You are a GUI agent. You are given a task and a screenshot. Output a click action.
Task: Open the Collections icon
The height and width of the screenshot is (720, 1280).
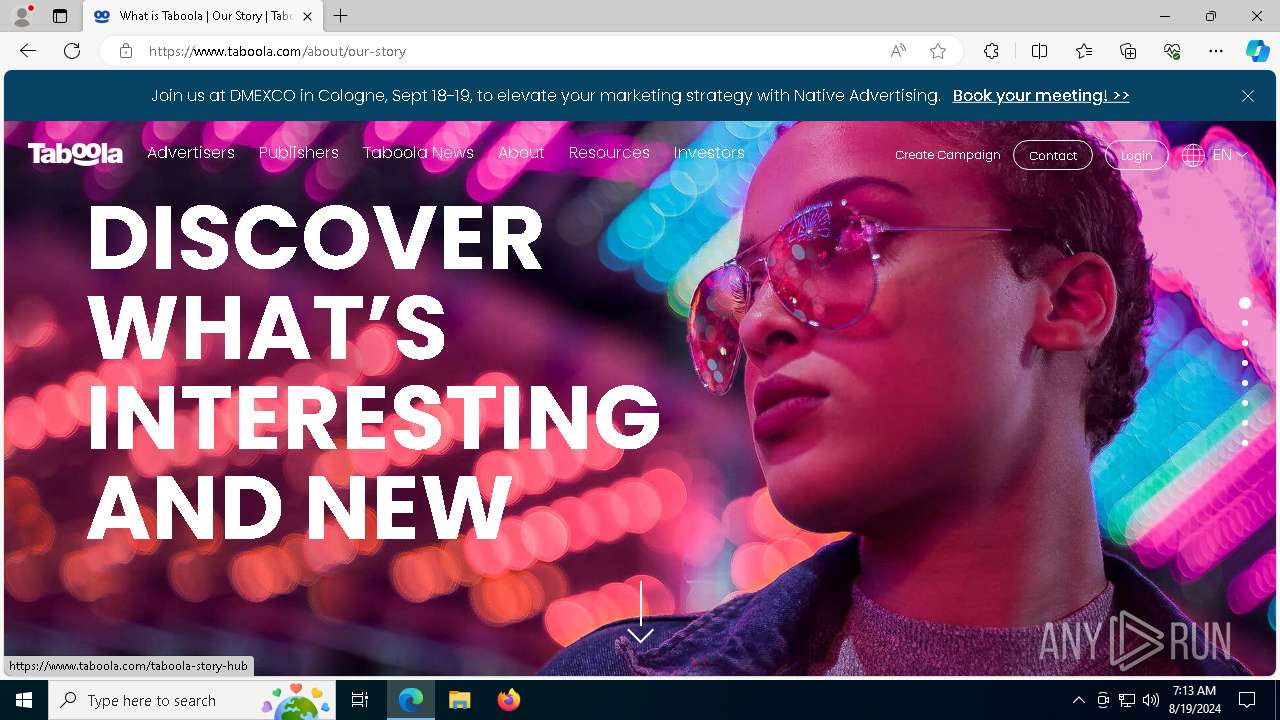1128,51
